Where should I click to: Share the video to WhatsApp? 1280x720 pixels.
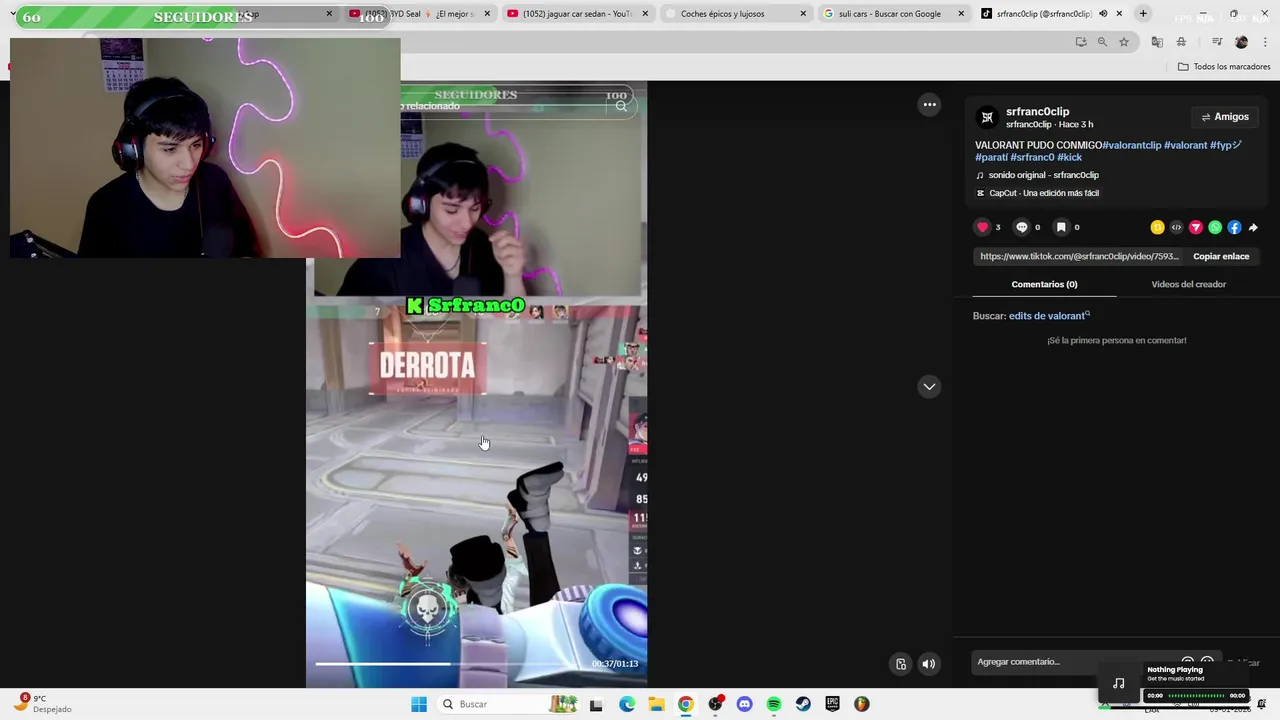pos(1215,227)
